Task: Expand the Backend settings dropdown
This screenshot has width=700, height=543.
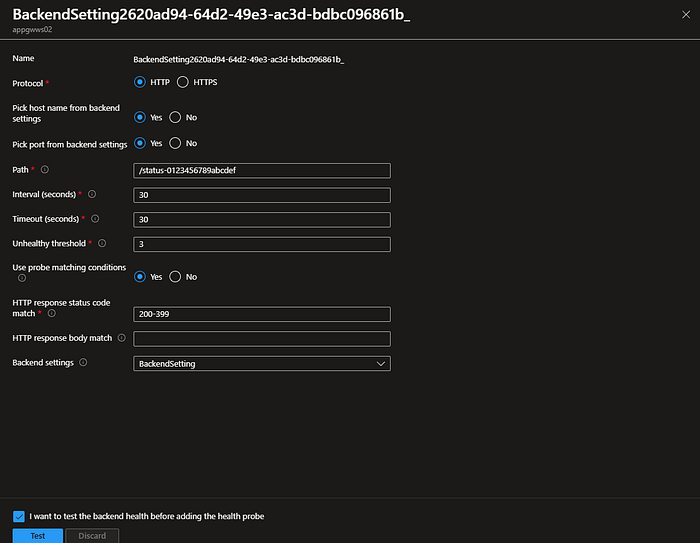Action: coord(262,363)
